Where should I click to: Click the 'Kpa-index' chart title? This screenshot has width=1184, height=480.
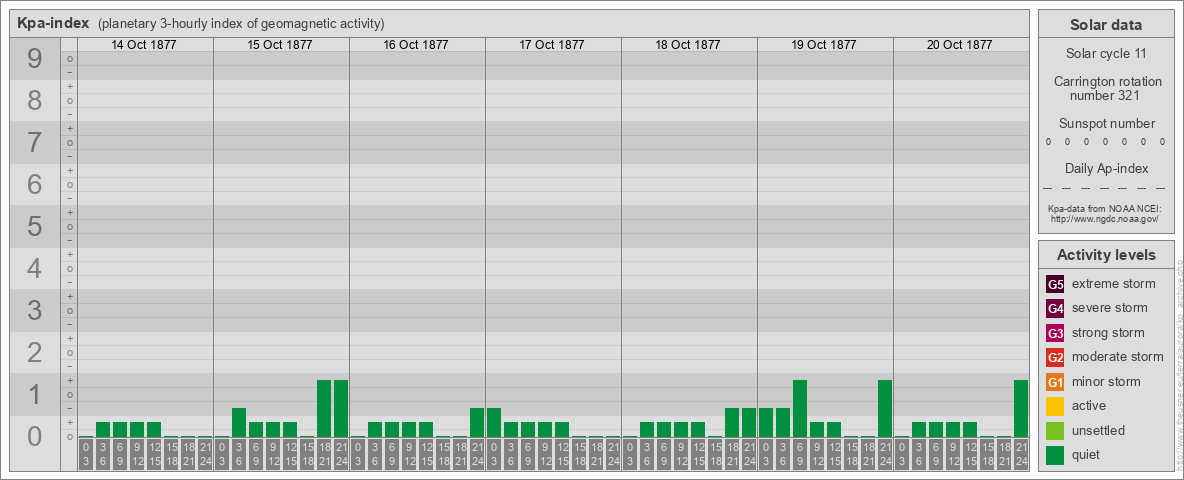click(53, 23)
